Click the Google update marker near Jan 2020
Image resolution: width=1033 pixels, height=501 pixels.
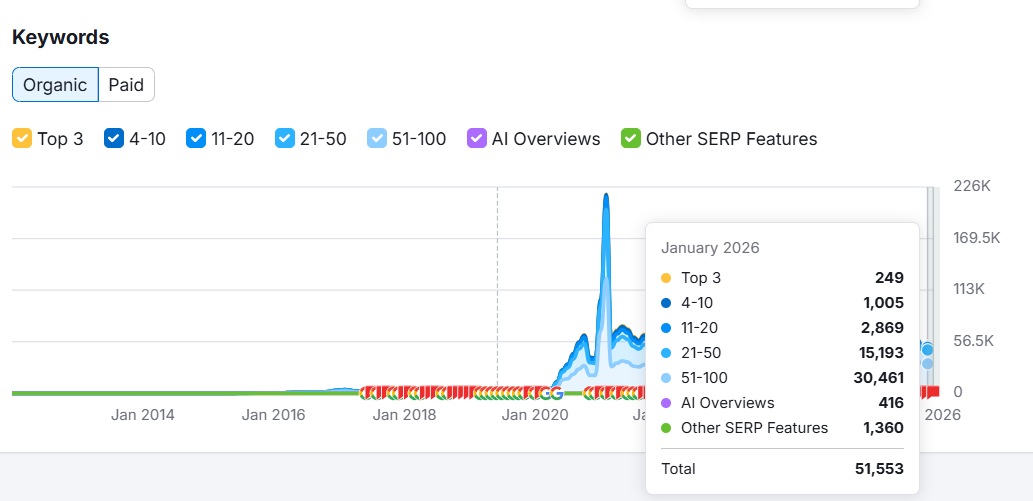pos(557,394)
